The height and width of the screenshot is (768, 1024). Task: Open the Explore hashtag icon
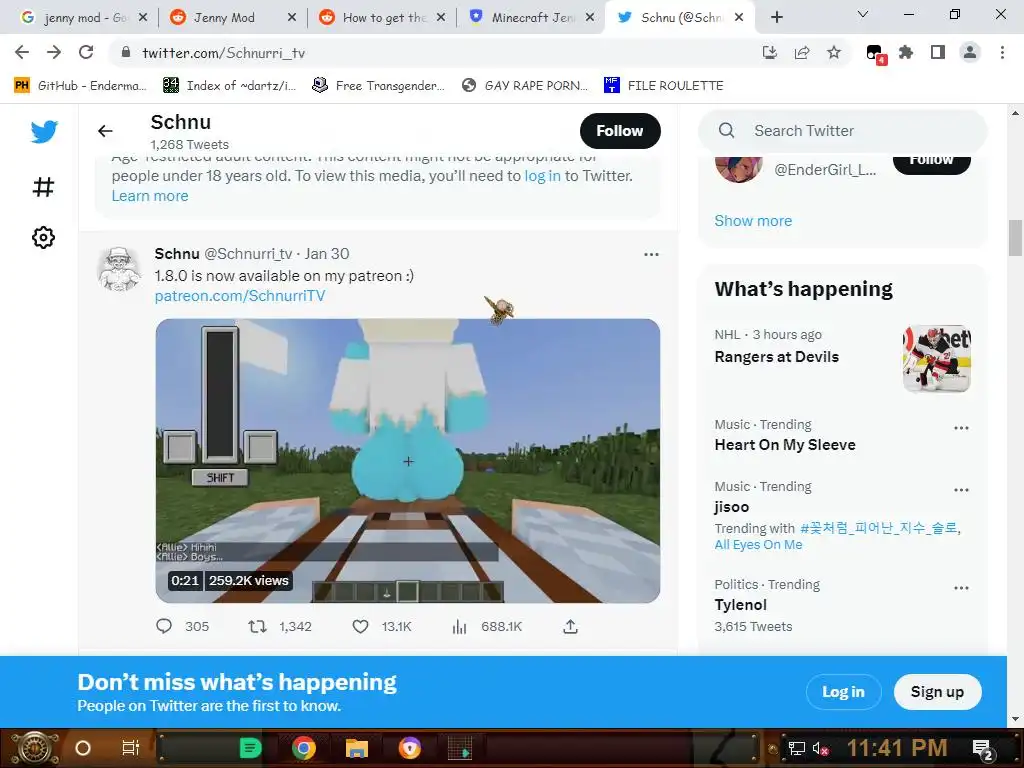click(44, 187)
